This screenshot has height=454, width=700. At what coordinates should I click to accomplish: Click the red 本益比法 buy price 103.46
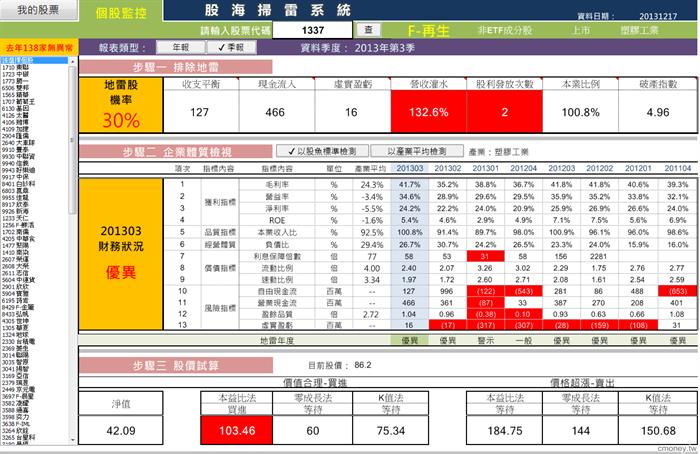point(237,430)
